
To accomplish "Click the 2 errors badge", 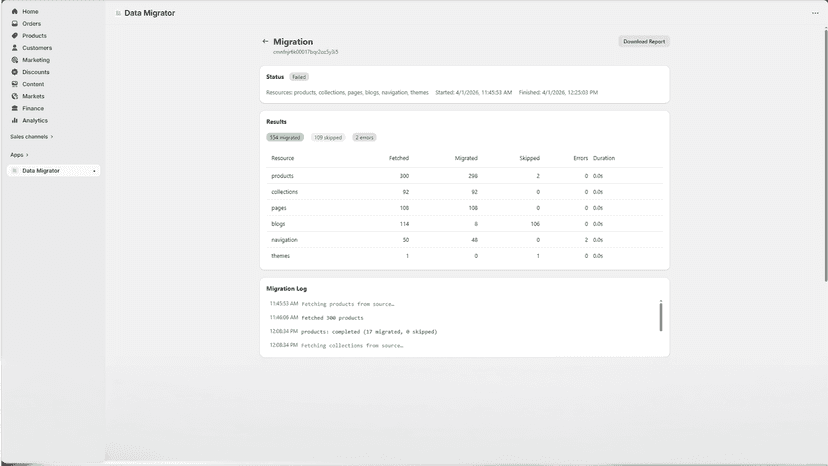I will click(364, 137).
